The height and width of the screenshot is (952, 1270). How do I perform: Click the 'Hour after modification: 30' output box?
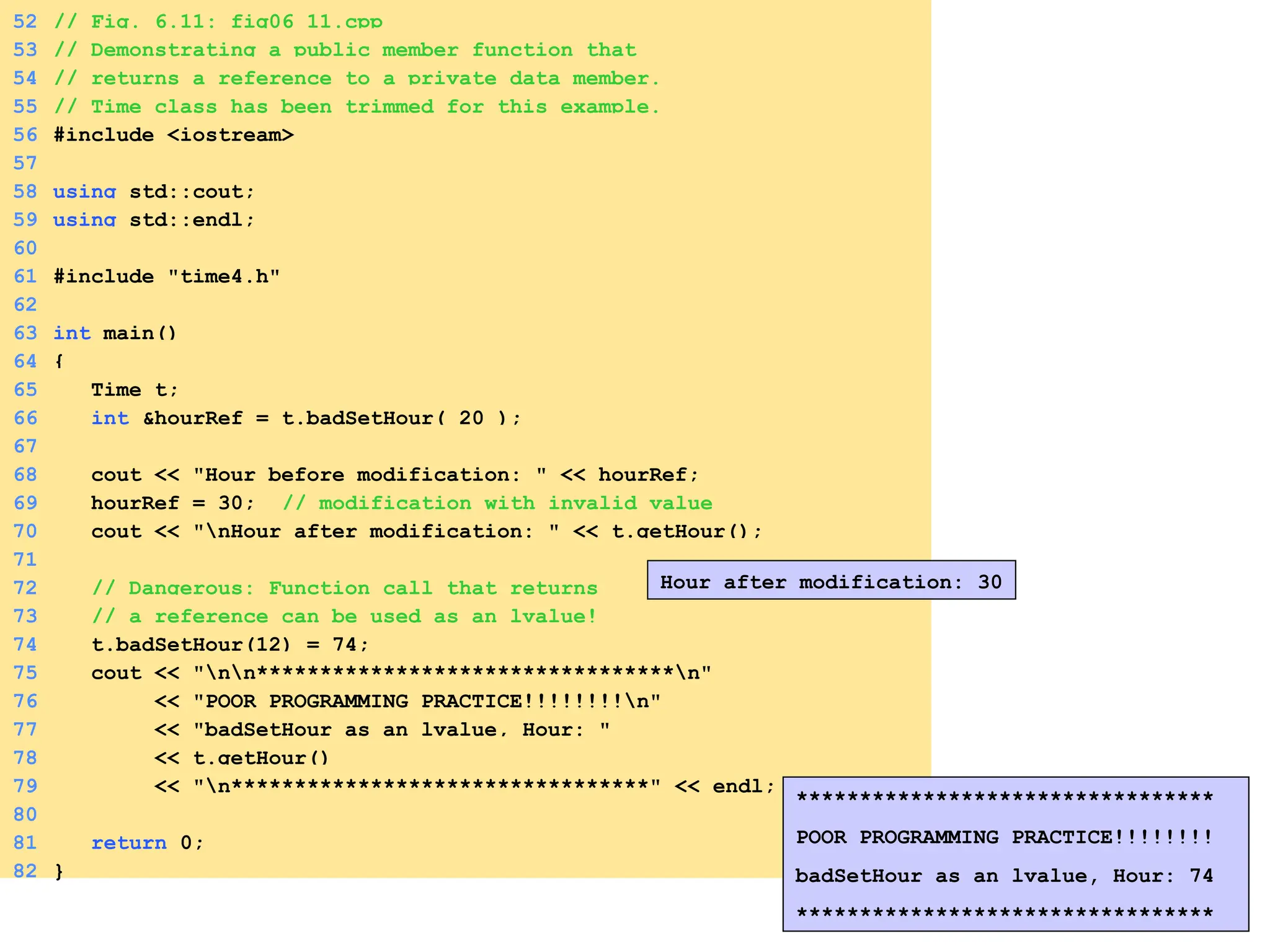click(x=831, y=581)
